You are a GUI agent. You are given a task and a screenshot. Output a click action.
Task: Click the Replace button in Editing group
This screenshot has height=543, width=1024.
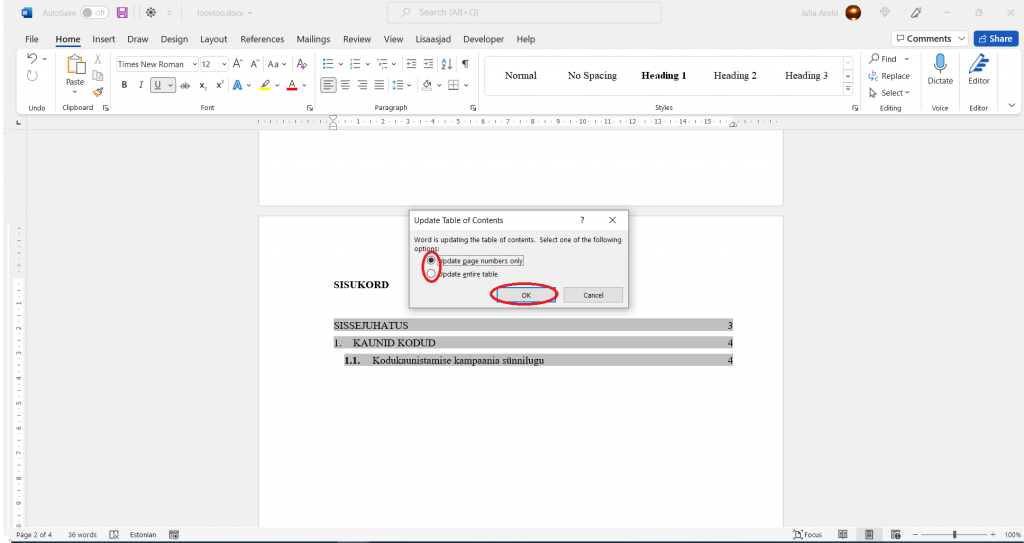click(889, 76)
